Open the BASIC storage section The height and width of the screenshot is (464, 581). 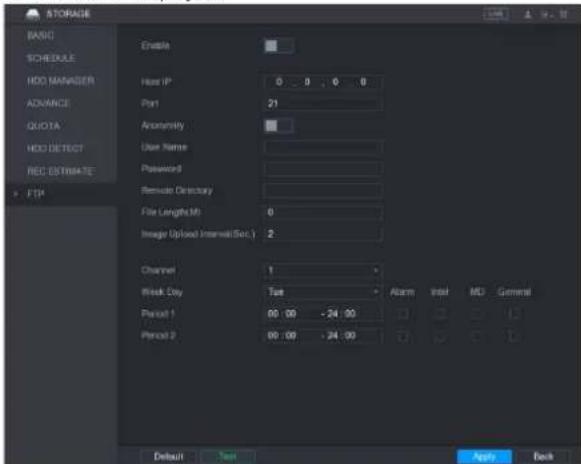point(41,36)
